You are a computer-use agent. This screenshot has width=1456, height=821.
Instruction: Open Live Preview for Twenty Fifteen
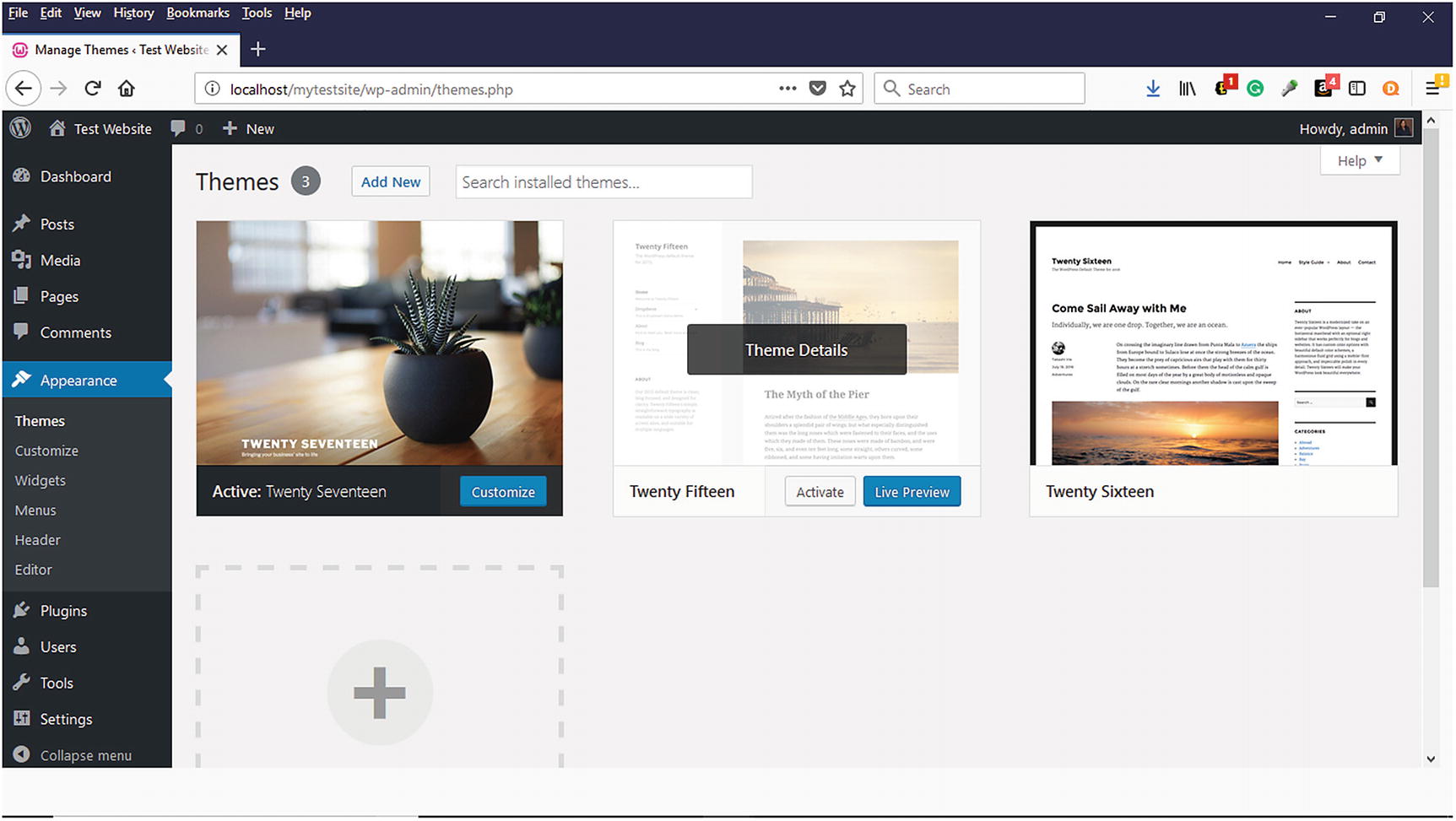912,492
